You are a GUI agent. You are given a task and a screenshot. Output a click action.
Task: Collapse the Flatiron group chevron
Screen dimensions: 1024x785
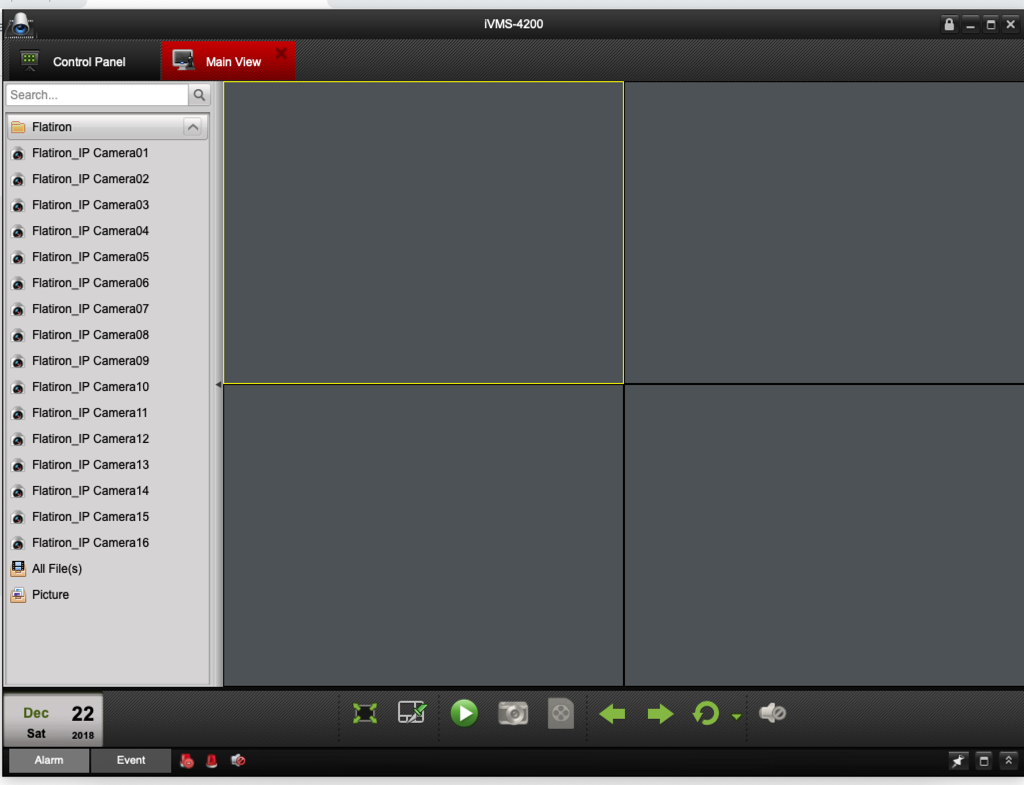pyautogui.click(x=193, y=127)
